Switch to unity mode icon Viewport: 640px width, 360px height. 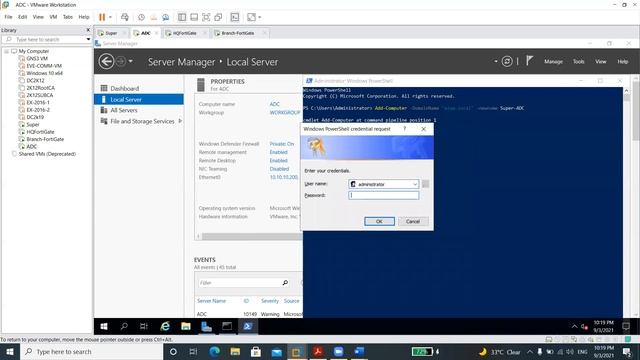[218, 17]
